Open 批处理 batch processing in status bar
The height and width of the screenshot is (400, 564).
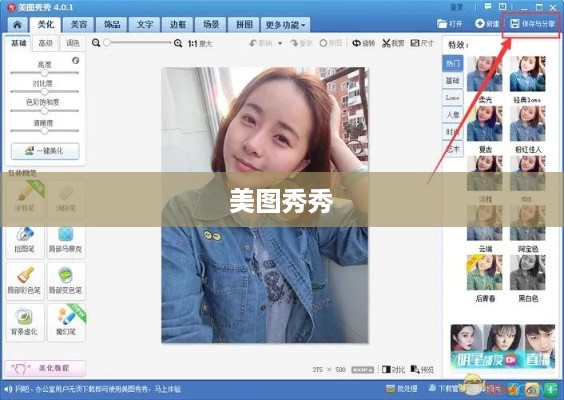coord(401,389)
